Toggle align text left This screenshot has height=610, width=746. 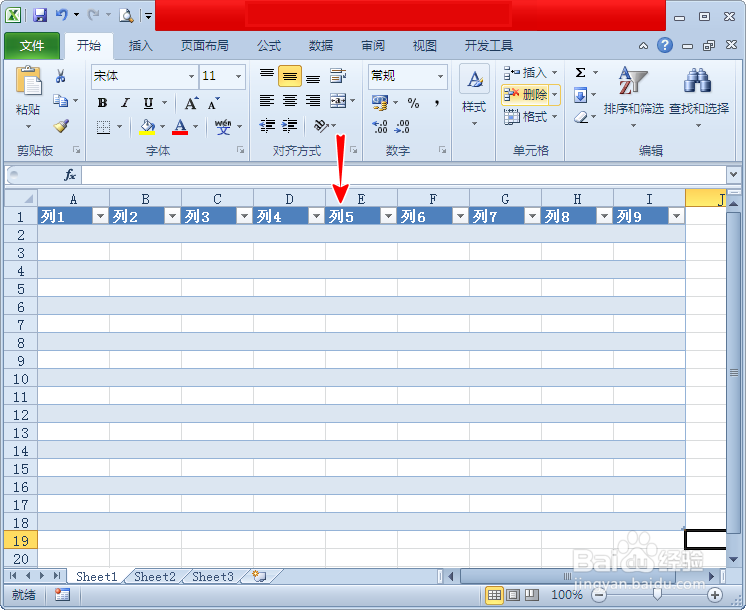coord(266,101)
